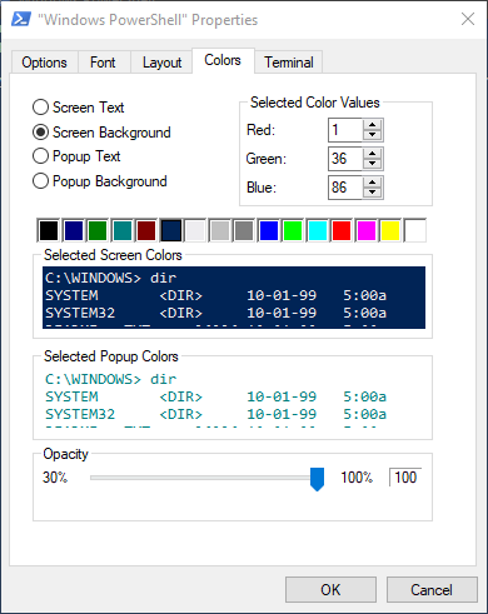Confirm changes with the OK button
The height and width of the screenshot is (614, 488).
[x=331, y=589]
